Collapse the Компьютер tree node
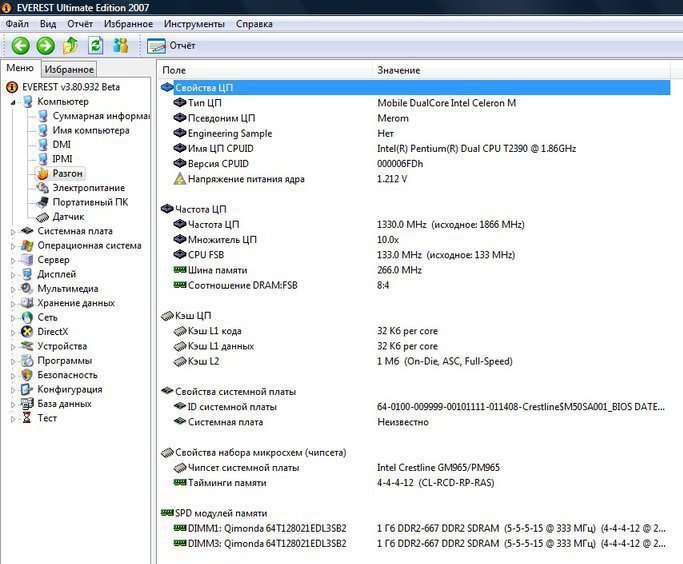The image size is (683, 564). 13,102
